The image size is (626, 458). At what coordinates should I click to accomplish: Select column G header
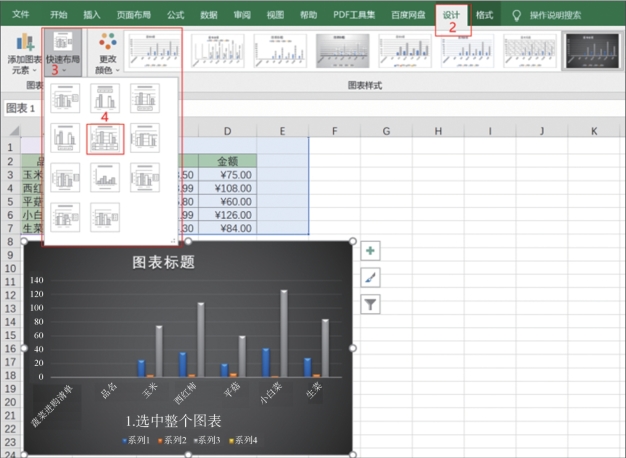[386, 131]
